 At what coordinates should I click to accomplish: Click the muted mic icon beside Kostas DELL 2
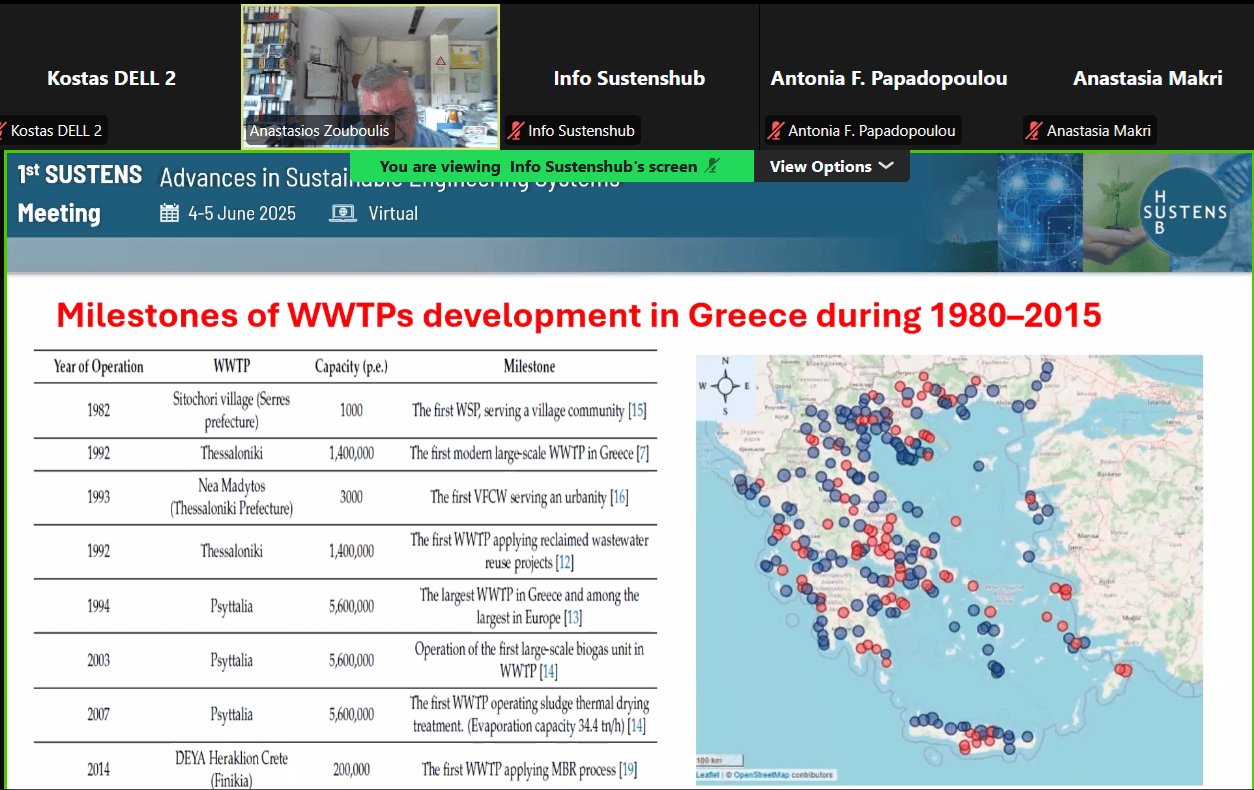2,131
